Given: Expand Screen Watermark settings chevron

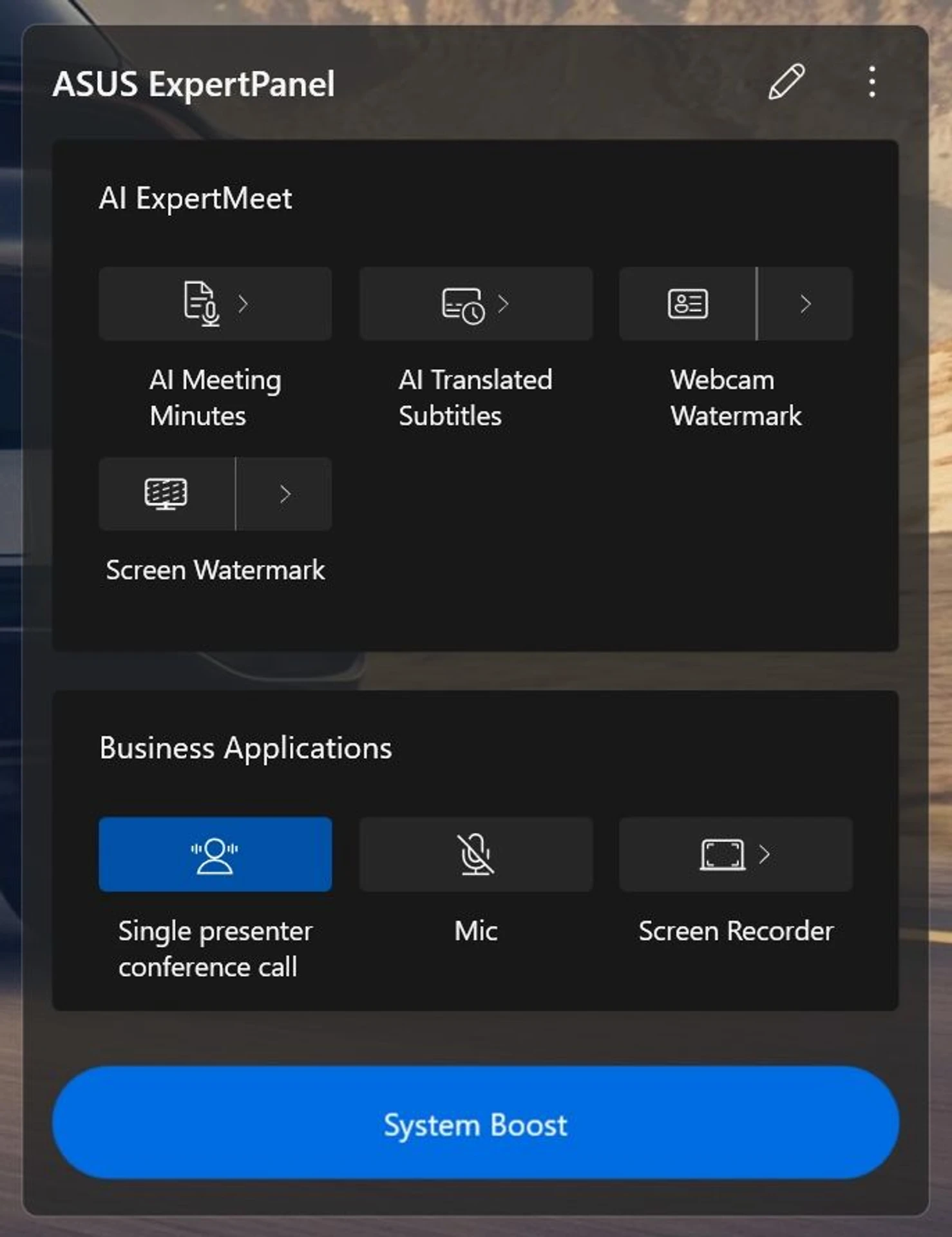Looking at the screenshot, I should coord(284,494).
